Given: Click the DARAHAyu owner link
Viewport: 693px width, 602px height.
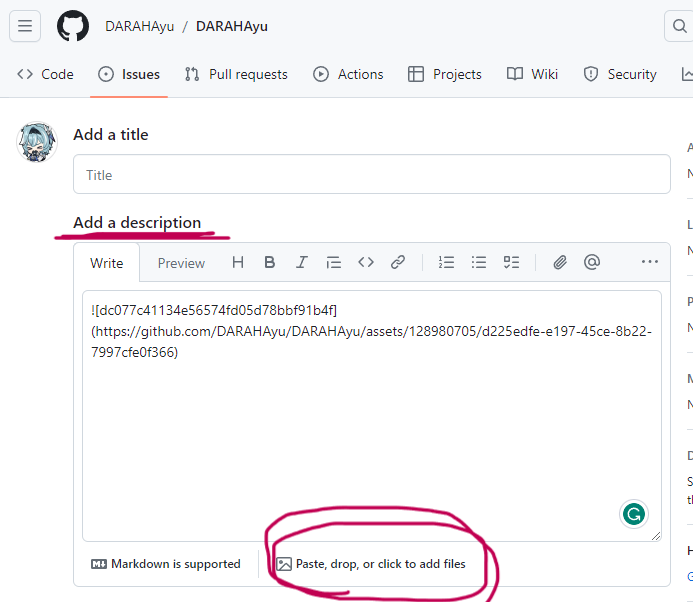Looking at the screenshot, I should click(140, 27).
